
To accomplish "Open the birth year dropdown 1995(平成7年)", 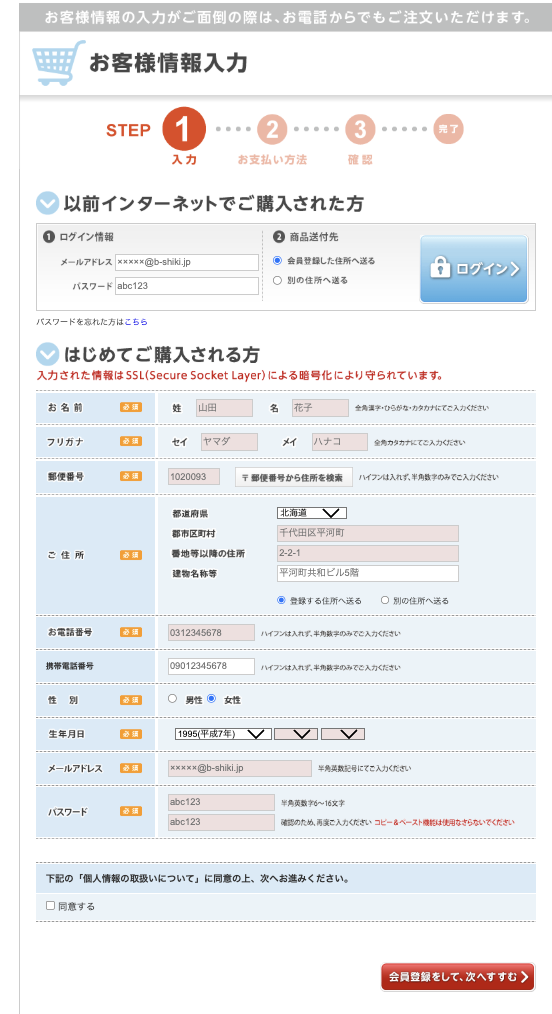I will [x=224, y=734].
